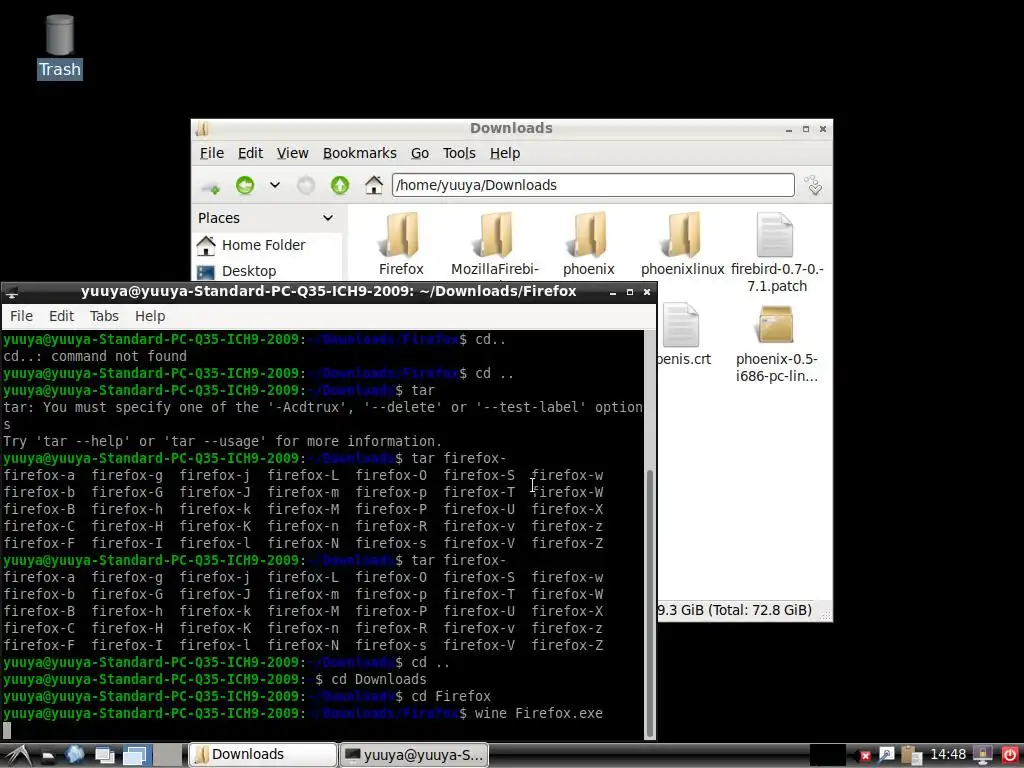Open the File menu in Downloads window
The width and height of the screenshot is (1024, 768).
pos(212,153)
